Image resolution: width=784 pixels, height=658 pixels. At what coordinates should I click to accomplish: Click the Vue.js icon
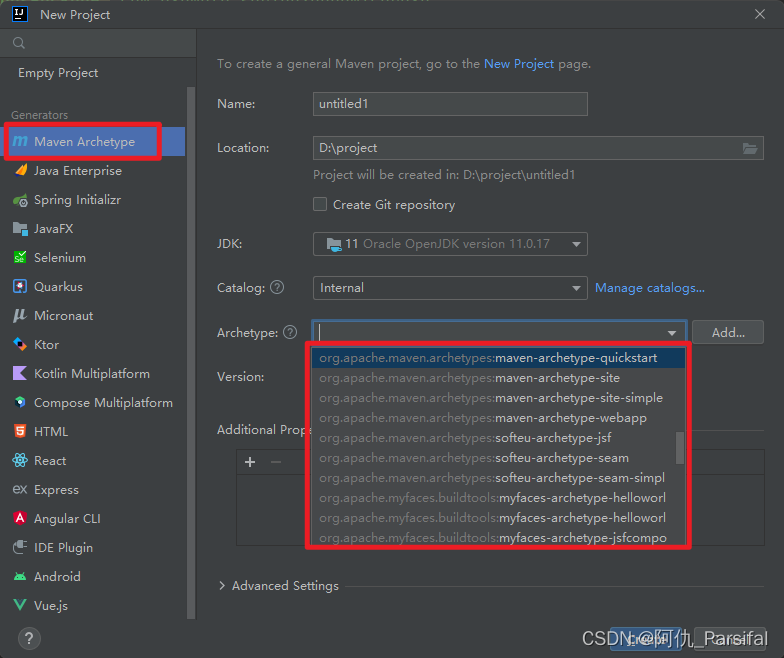click(x=20, y=605)
